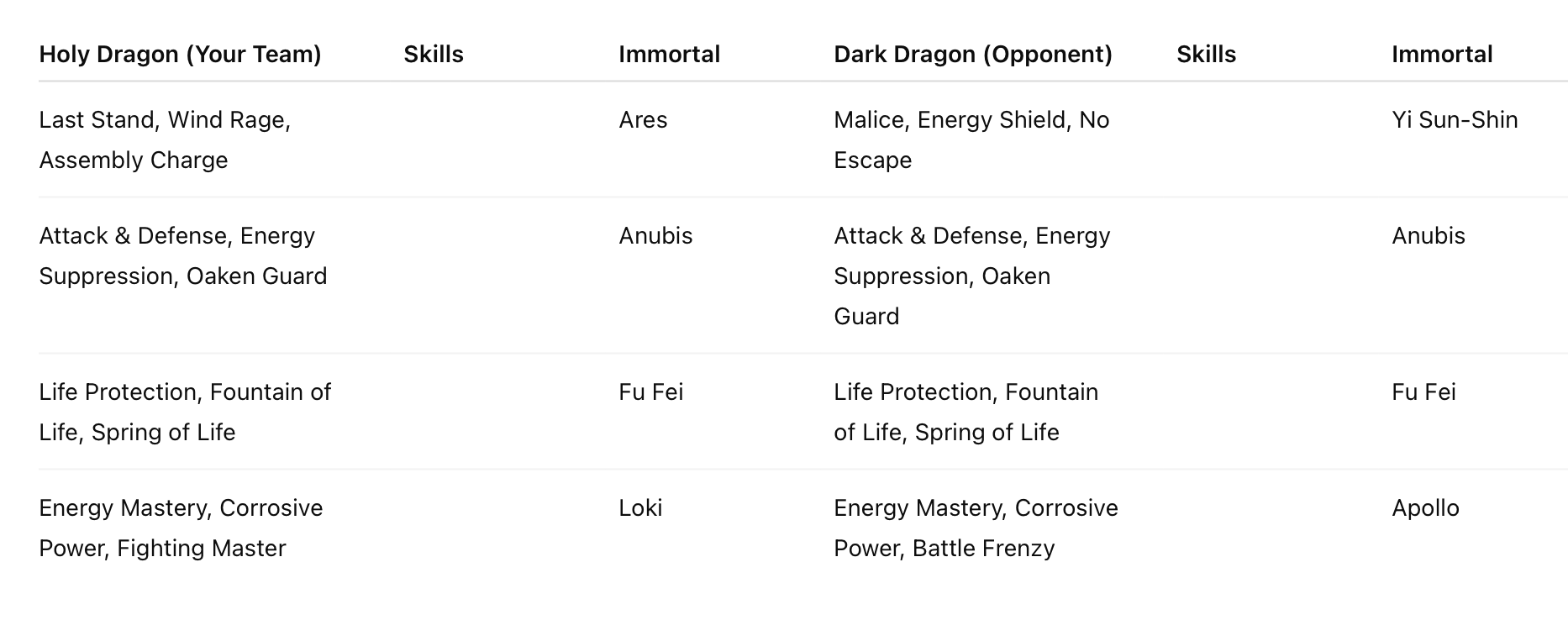Select the Loki immortal cell
Viewport: 1568px width, 620px height.
tap(640, 508)
